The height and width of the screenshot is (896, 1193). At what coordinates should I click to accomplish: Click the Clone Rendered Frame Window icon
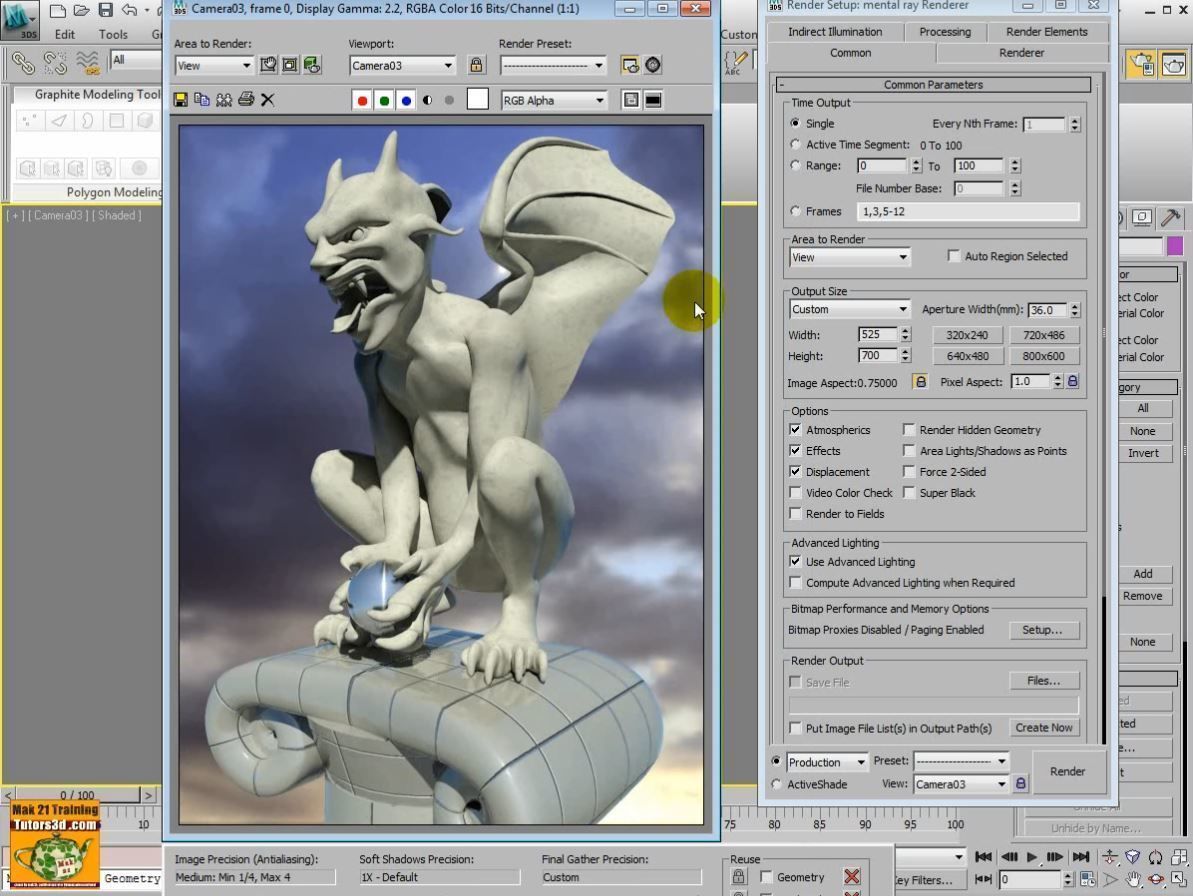pyautogui.click(x=202, y=100)
